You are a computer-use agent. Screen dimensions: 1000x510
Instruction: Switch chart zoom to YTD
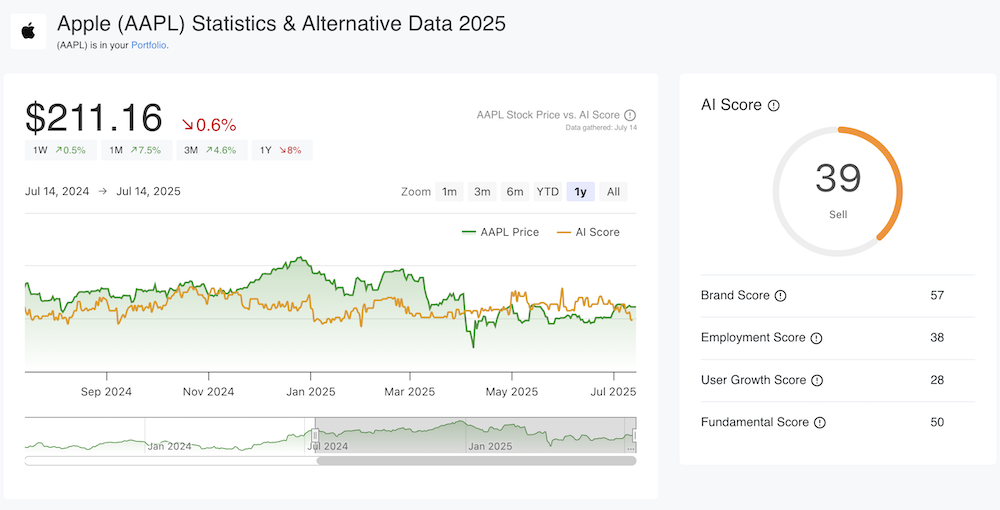coord(547,192)
